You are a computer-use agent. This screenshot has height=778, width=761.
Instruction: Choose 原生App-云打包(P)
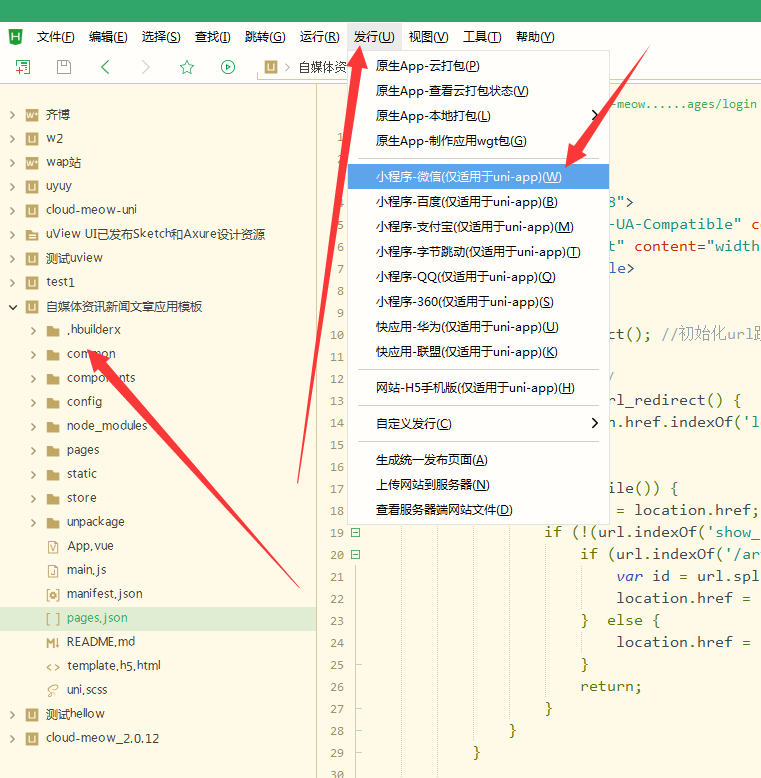point(478,66)
